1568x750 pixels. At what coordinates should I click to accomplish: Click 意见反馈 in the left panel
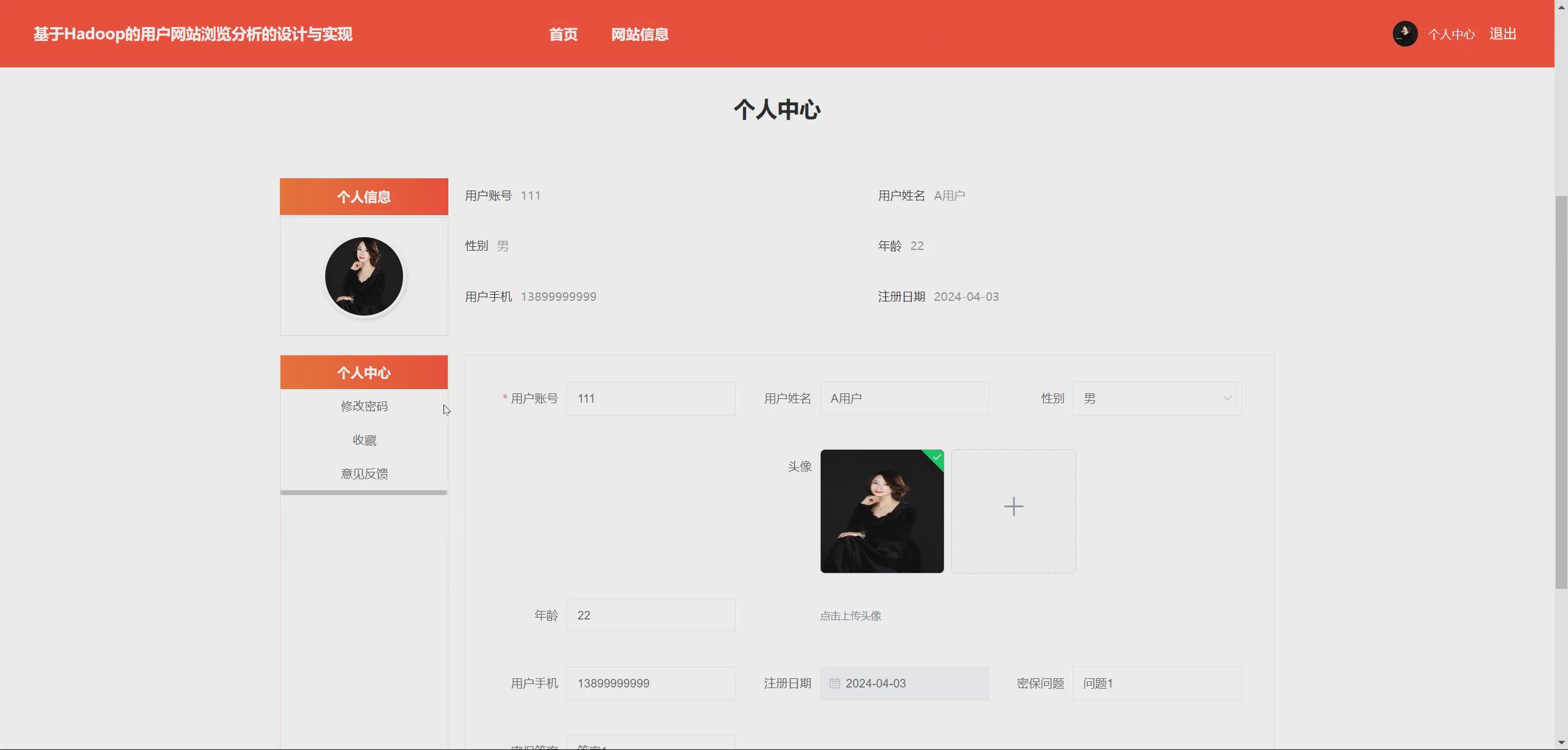point(364,473)
